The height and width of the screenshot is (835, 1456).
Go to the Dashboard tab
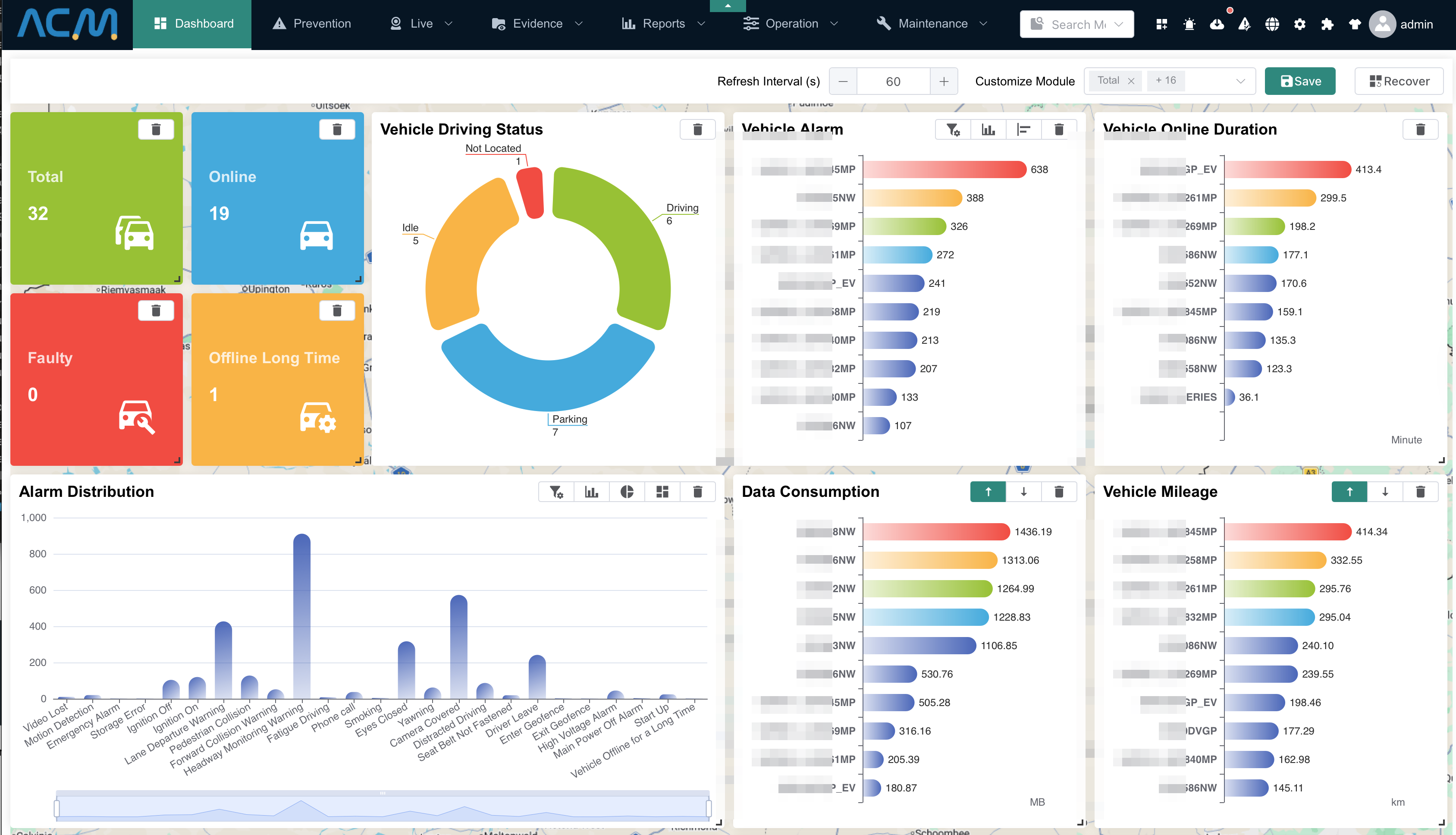coord(192,24)
